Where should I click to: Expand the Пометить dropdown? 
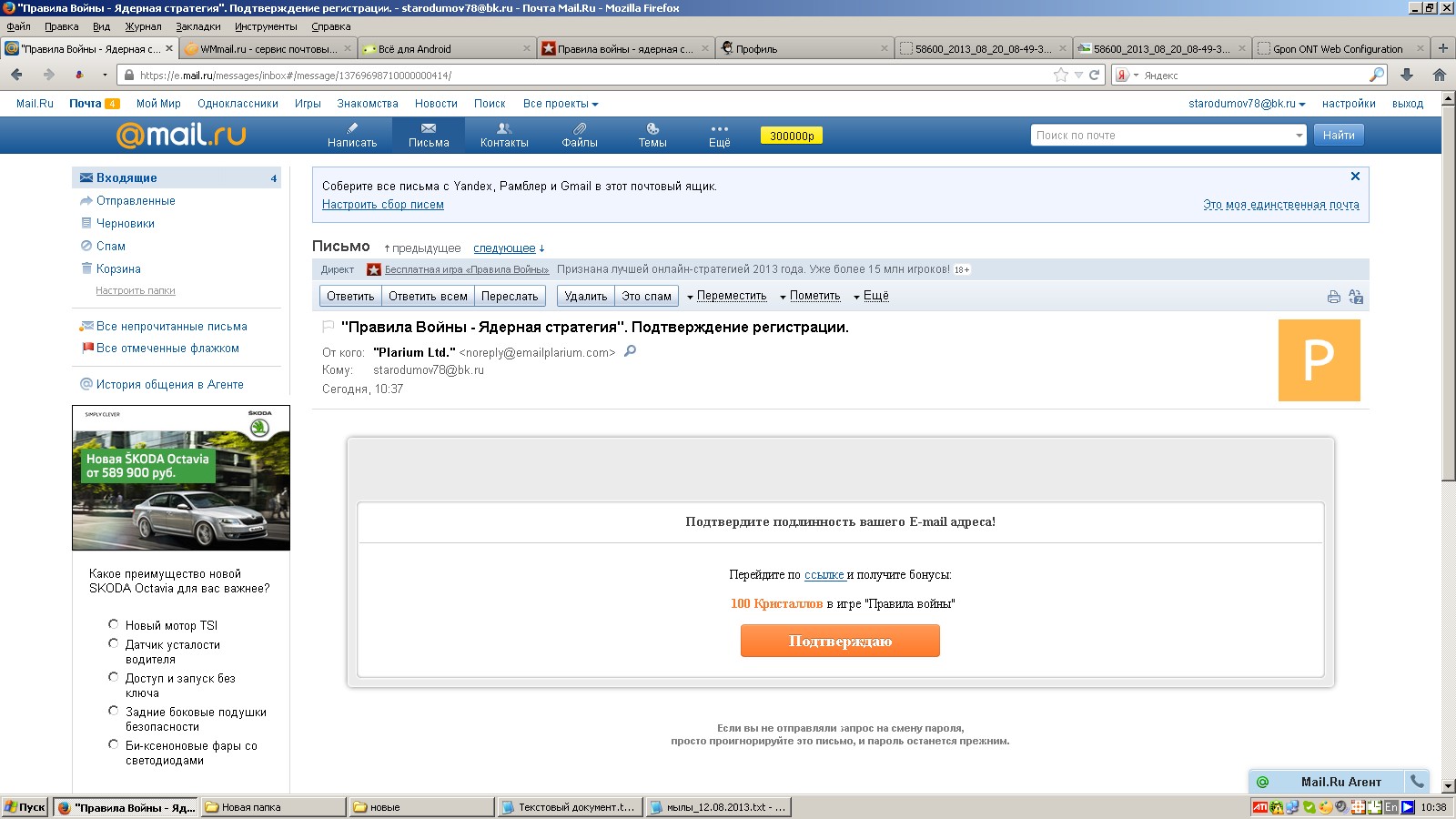[x=810, y=296]
